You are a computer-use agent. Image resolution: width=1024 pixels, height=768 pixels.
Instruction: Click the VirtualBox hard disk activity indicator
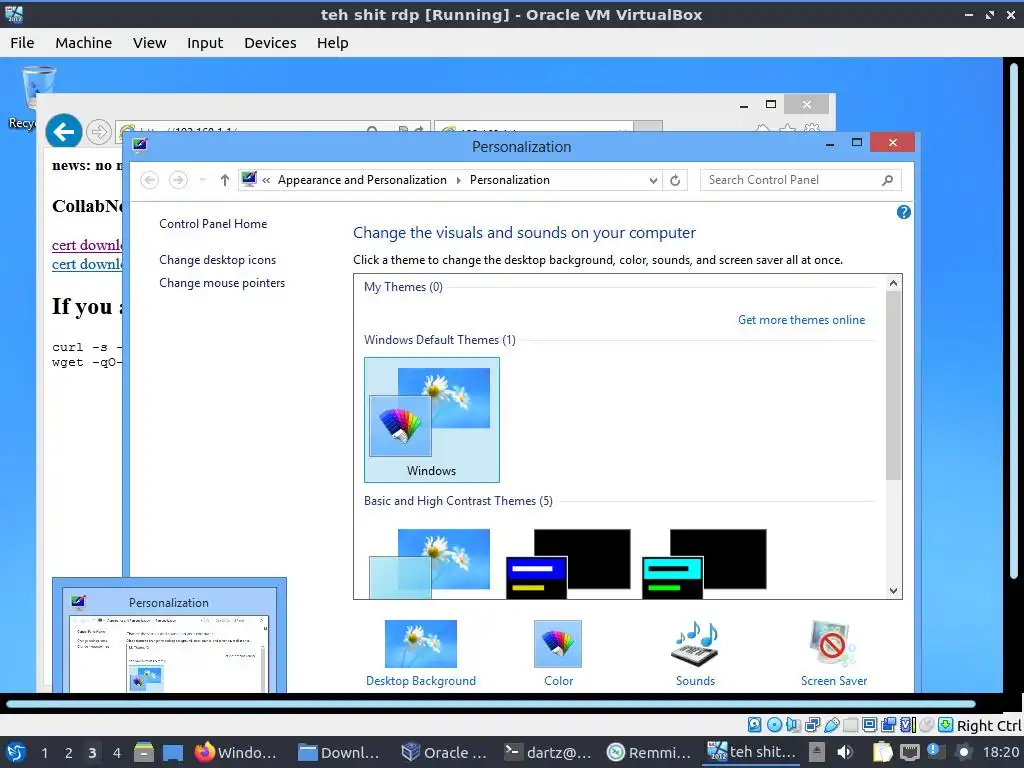(754, 724)
